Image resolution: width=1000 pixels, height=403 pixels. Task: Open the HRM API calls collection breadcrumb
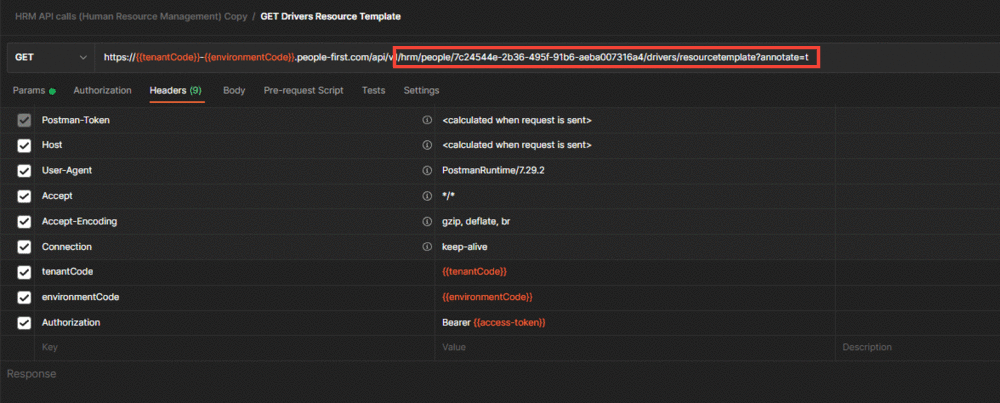tap(131, 17)
